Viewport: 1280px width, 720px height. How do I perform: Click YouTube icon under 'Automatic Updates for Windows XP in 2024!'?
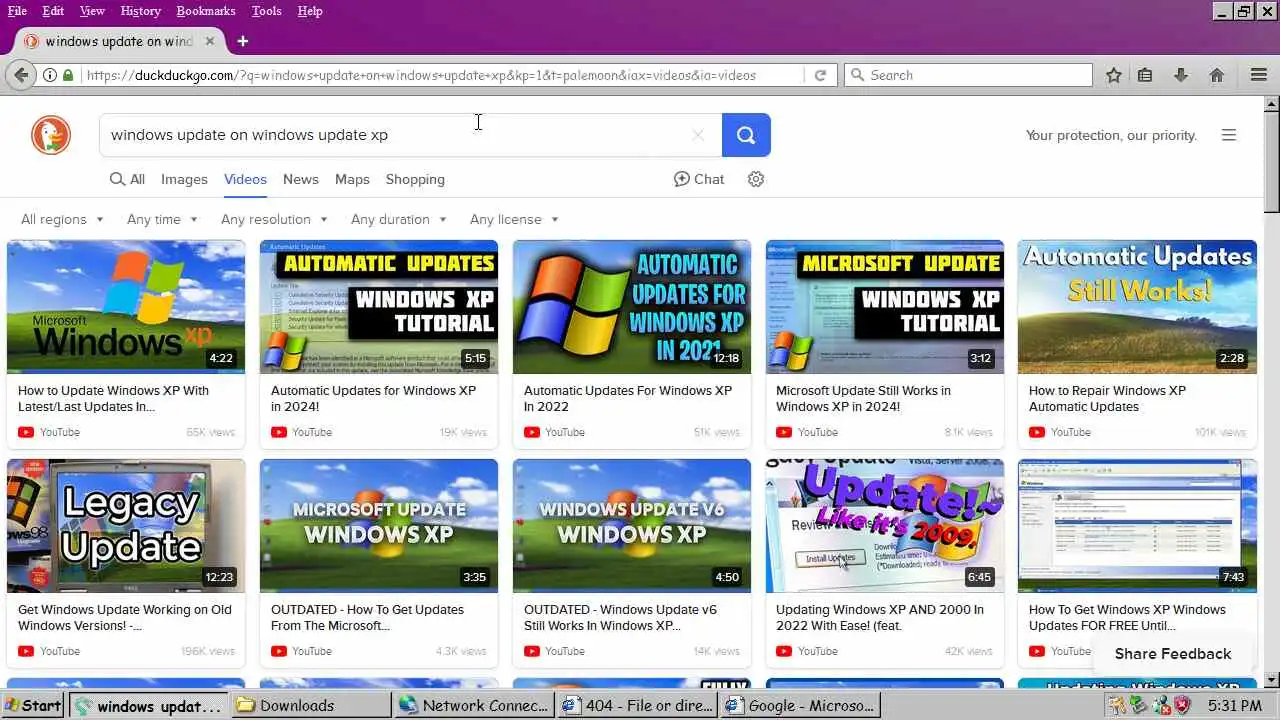click(279, 432)
